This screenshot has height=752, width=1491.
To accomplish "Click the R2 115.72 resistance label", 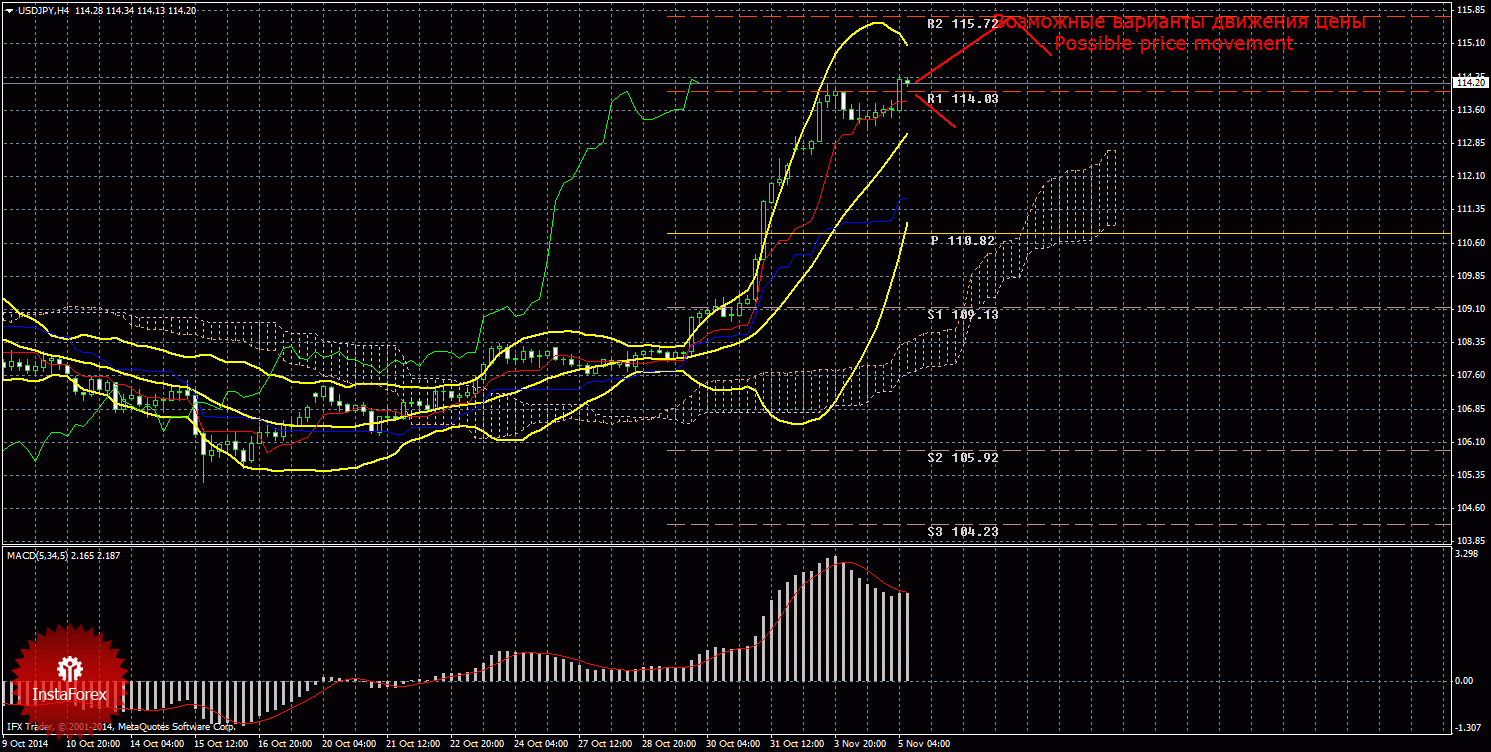I will [x=962, y=23].
